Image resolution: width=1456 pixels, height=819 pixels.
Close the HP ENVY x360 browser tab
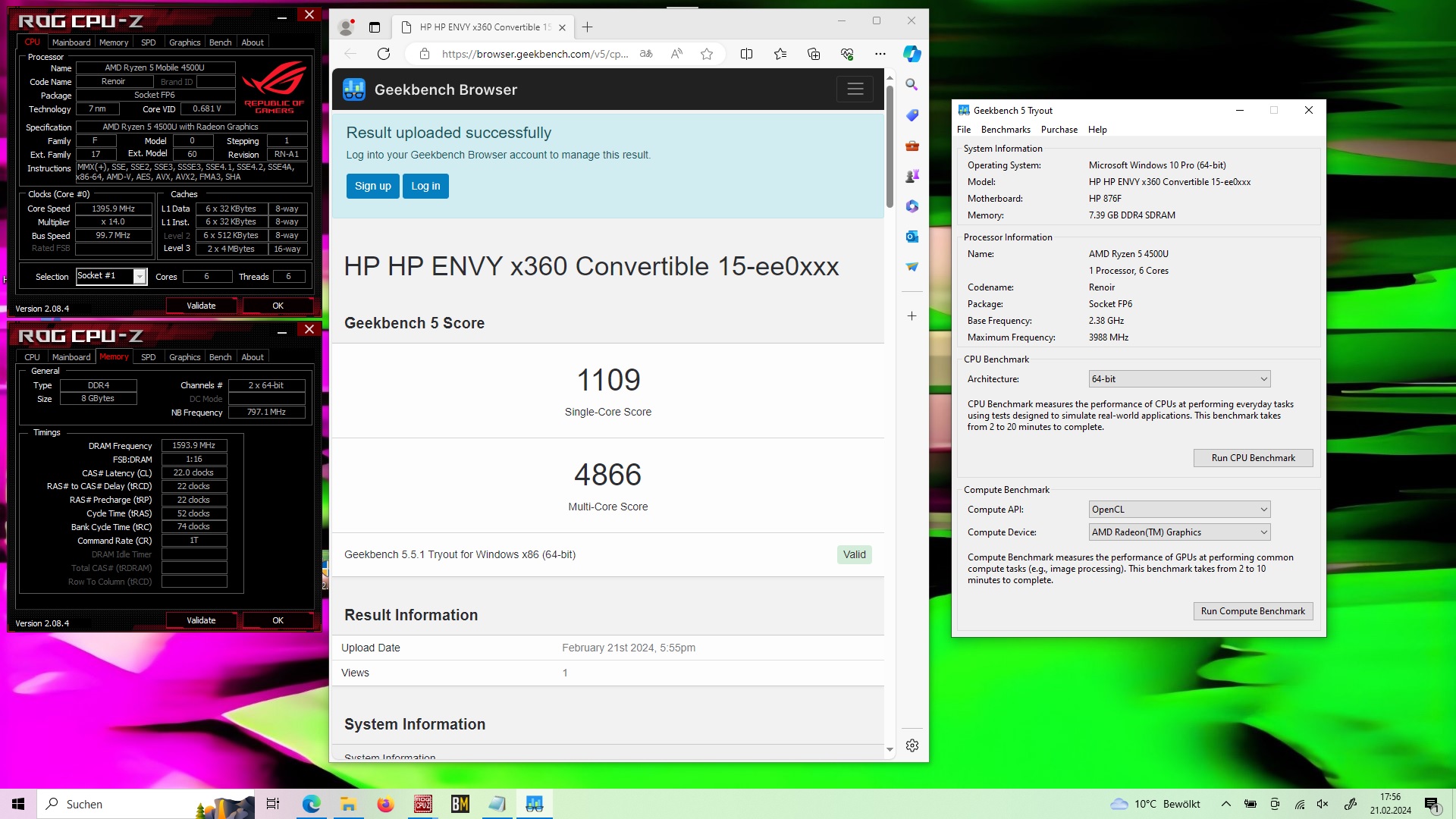pos(562,27)
